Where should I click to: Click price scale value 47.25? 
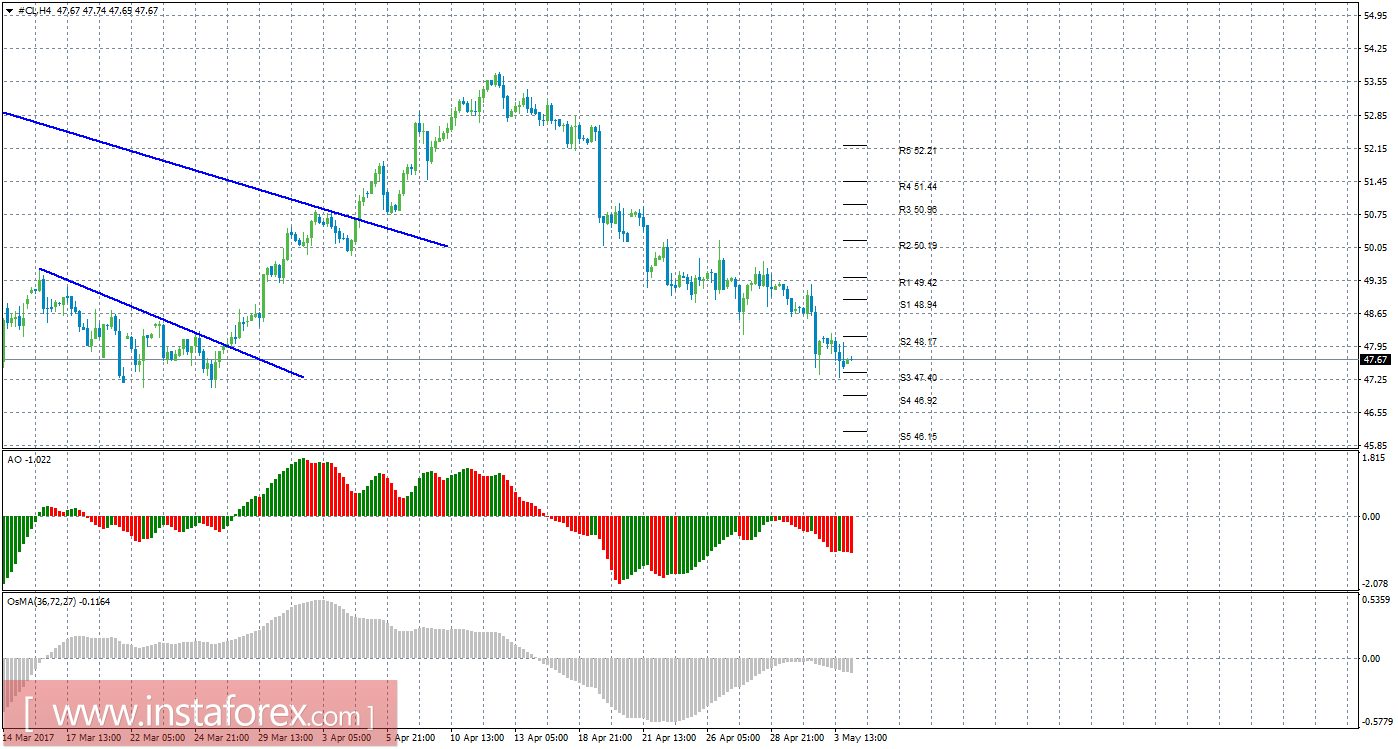[x=1376, y=379]
